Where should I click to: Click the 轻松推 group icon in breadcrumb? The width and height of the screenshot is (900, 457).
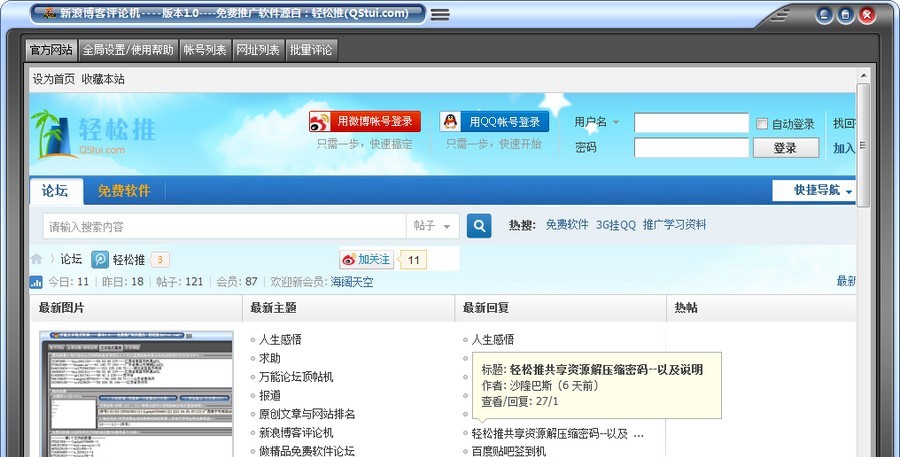tap(100, 260)
